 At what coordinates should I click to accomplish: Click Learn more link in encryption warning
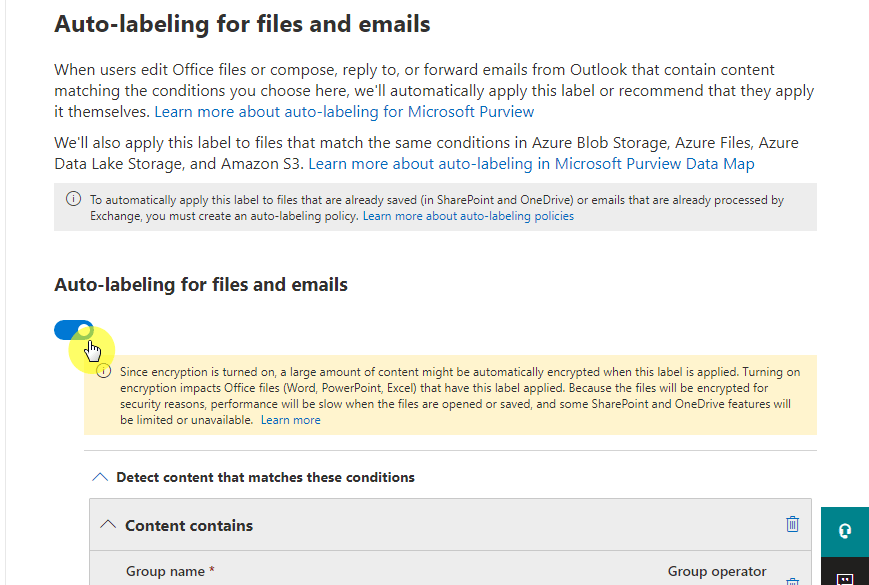[290, 420]
